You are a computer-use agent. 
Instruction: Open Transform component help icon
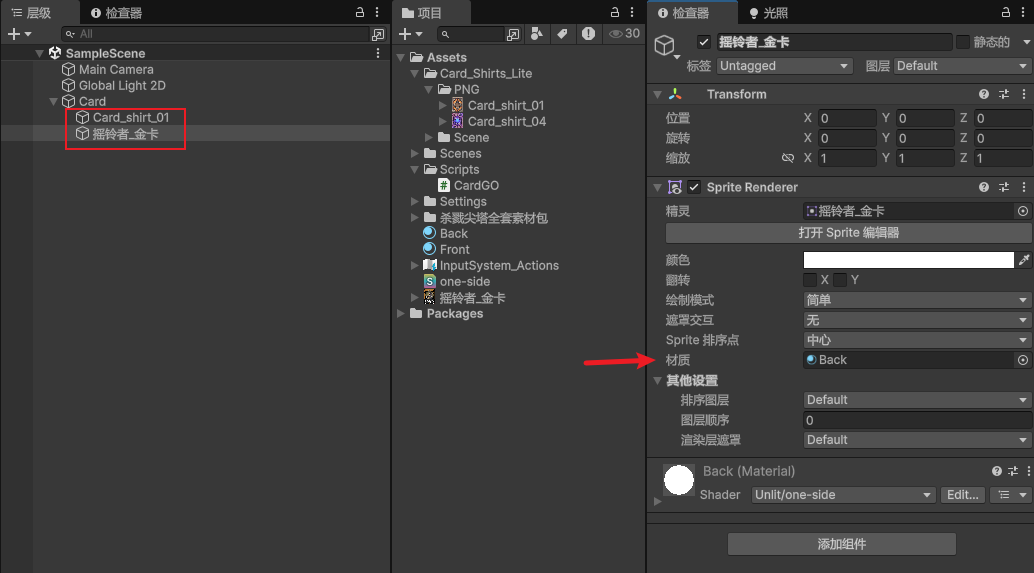pos(984,94)
